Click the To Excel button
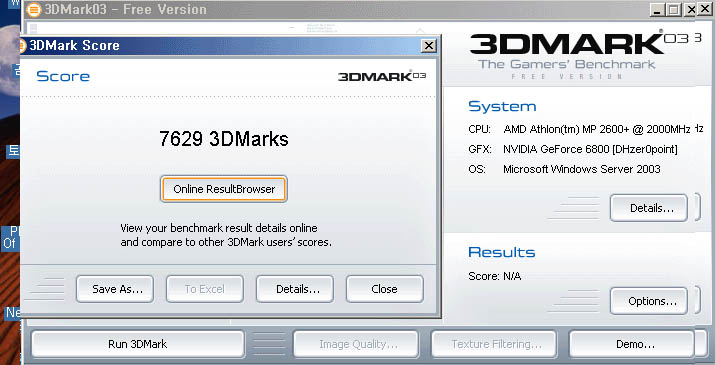This screenshot has width=716, height=365. [205, 289]
